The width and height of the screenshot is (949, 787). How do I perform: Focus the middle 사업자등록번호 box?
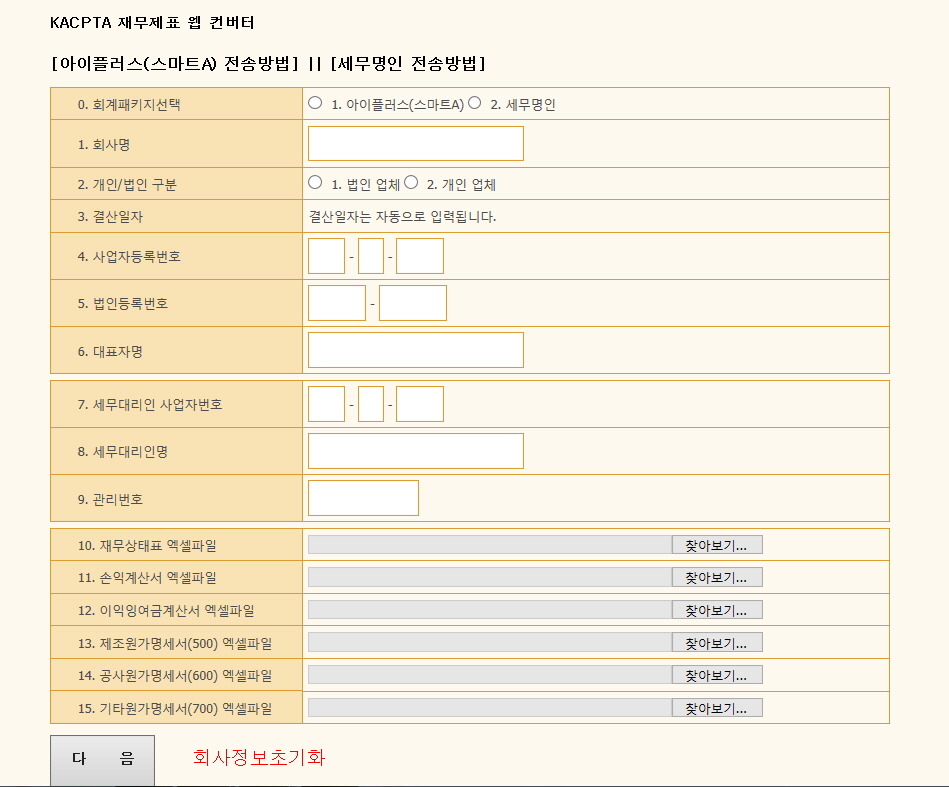point(371,256)
